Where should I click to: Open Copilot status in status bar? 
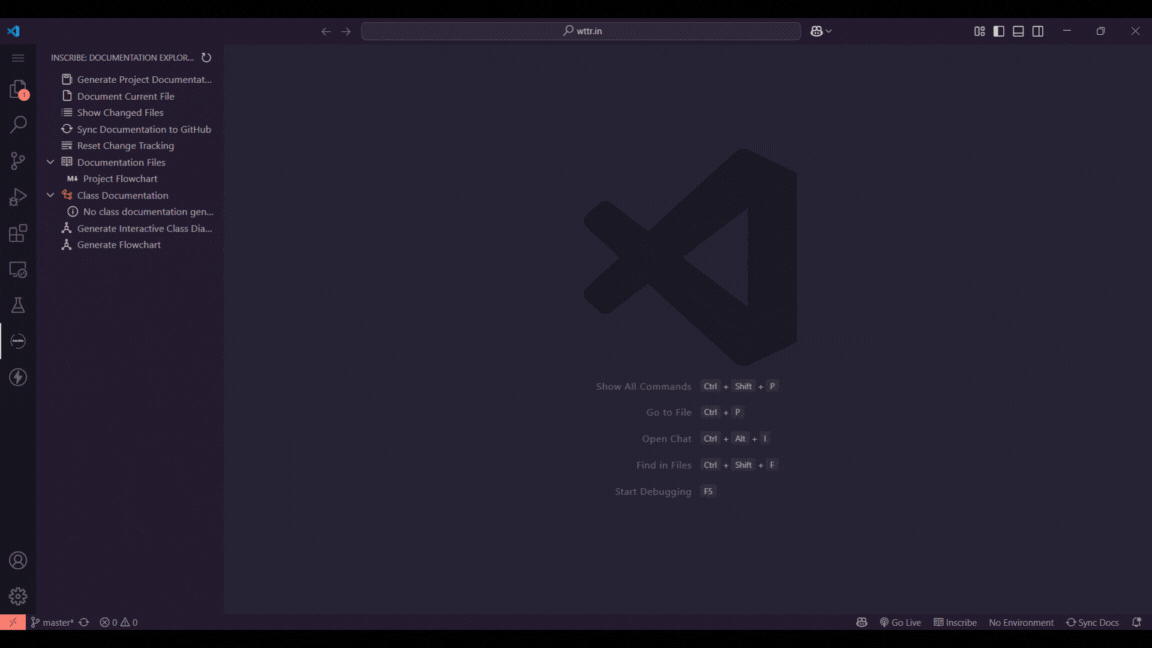(x=862, y=622)
